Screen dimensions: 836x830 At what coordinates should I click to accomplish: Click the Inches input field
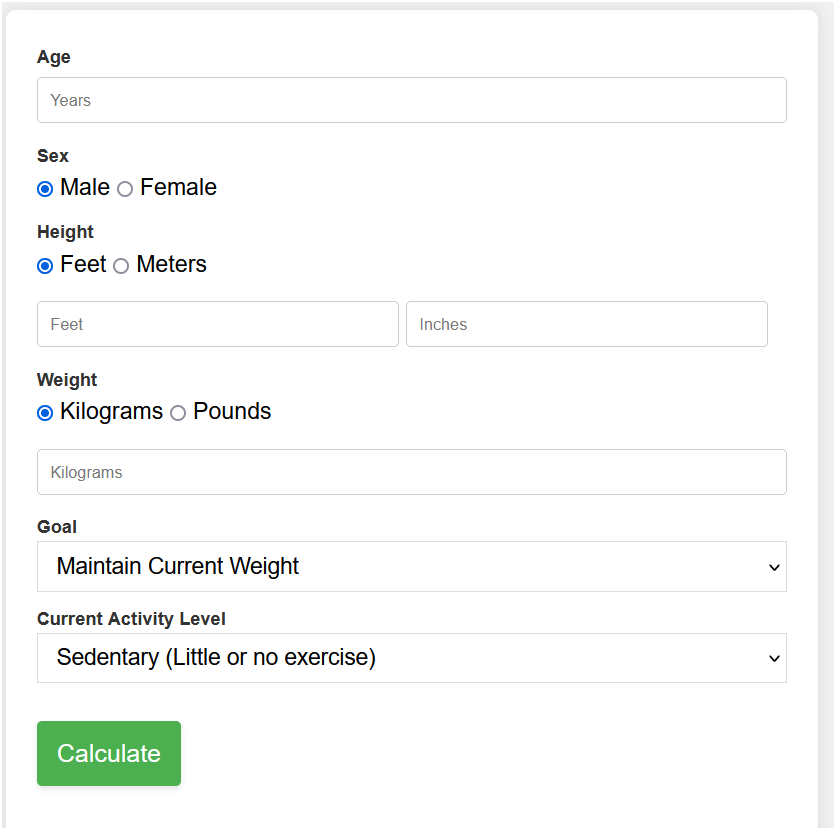click(x=586, y=324)
